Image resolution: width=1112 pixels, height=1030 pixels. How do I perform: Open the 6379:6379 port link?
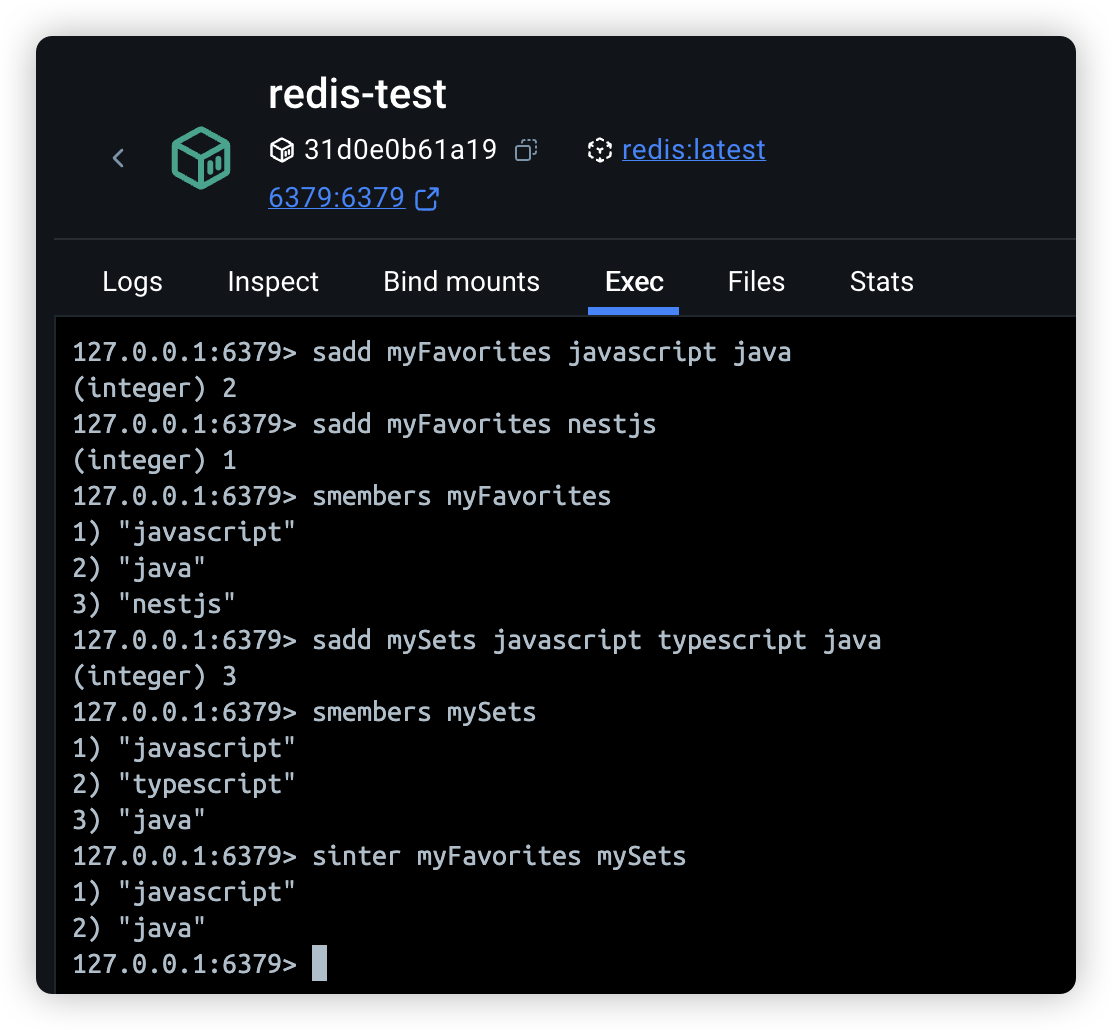pos(336,198)
